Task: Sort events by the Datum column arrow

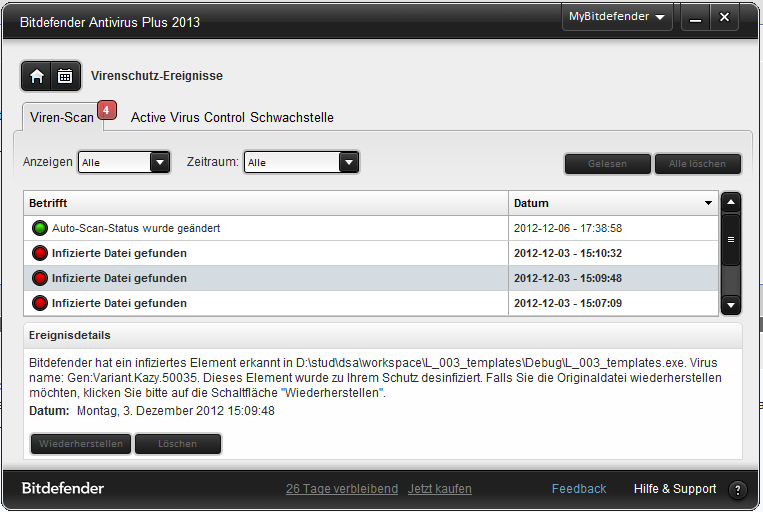Action: (x=708, y=203)
